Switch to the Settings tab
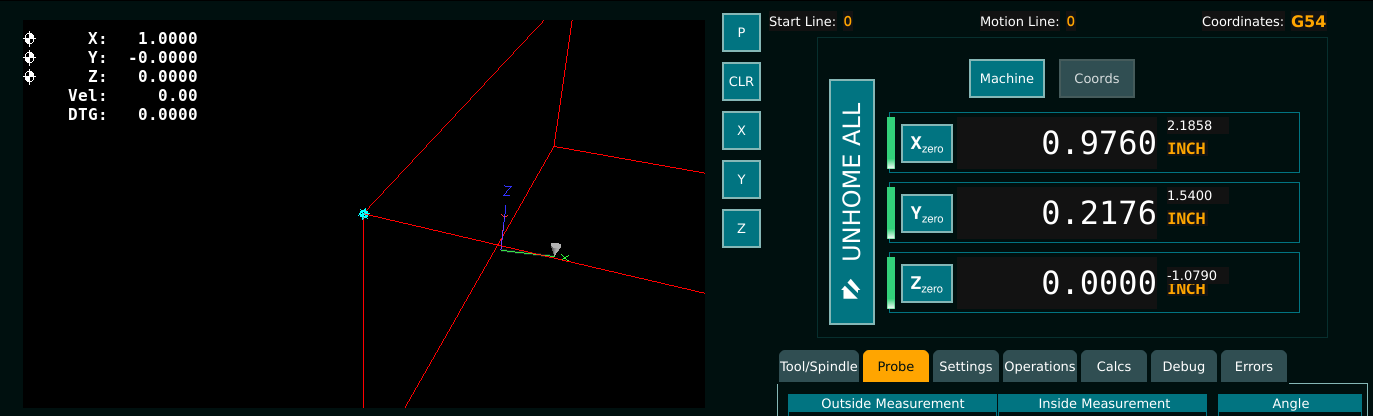The height and width of the screenshot is (416, 1373). 965,366
